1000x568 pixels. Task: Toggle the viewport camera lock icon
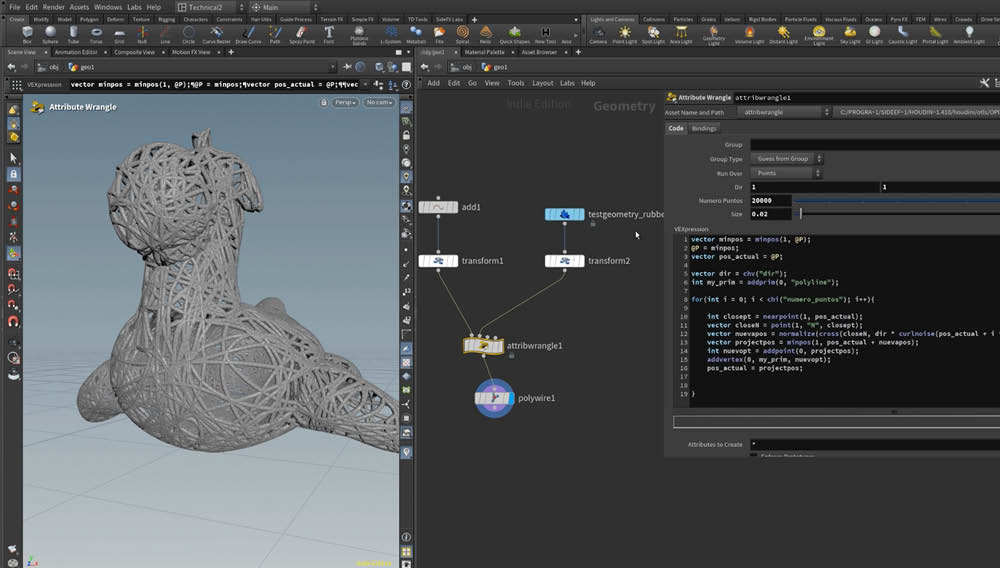tap(324, 102)
